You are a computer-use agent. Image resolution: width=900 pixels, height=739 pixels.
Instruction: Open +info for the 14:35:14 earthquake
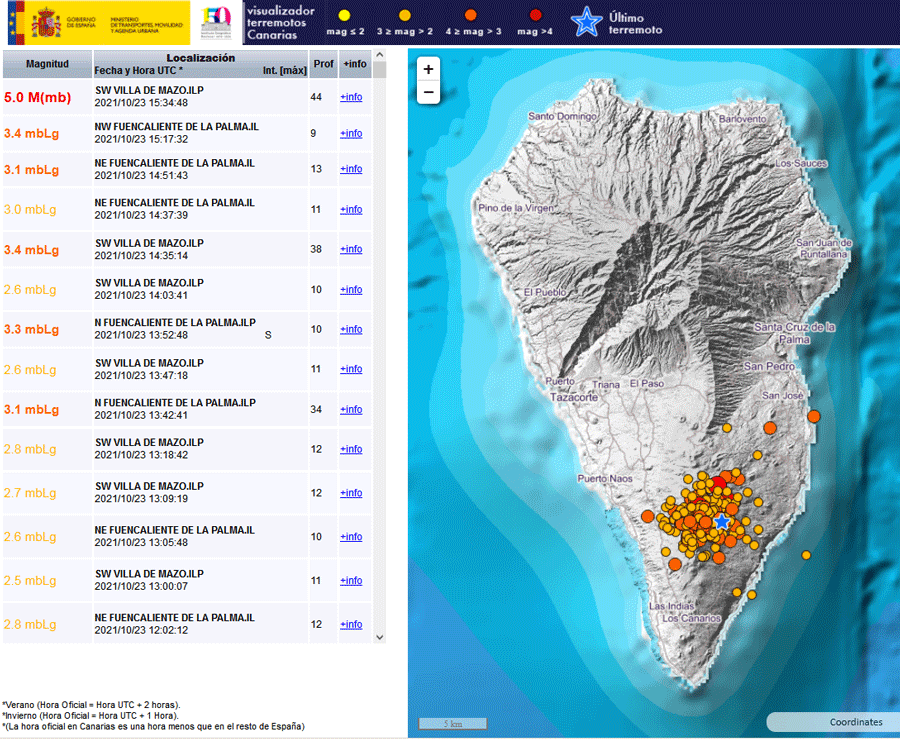click(351, 249)
